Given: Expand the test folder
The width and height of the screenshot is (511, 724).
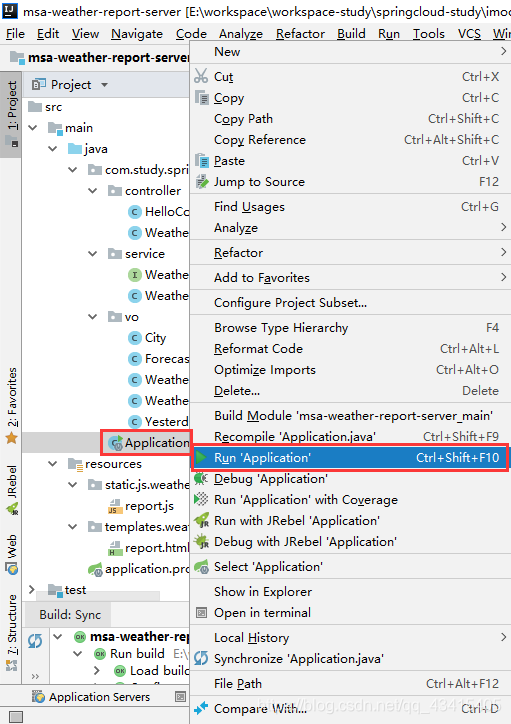Looking at the screenshot, I should tap(32, 590).
